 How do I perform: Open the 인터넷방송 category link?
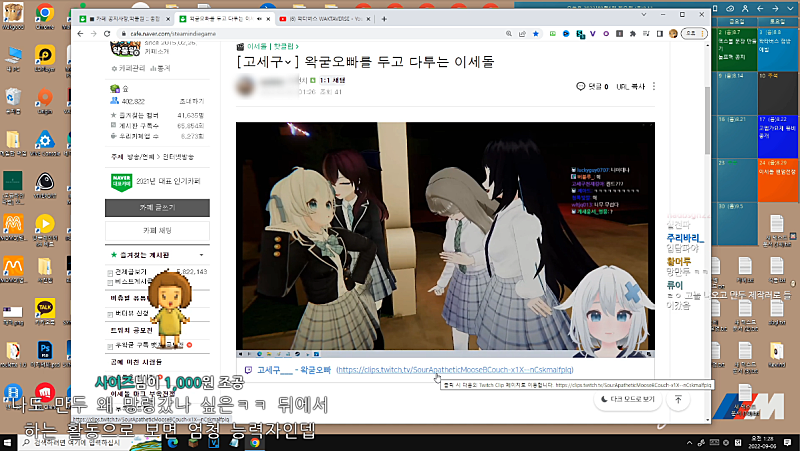pos(178,157)
